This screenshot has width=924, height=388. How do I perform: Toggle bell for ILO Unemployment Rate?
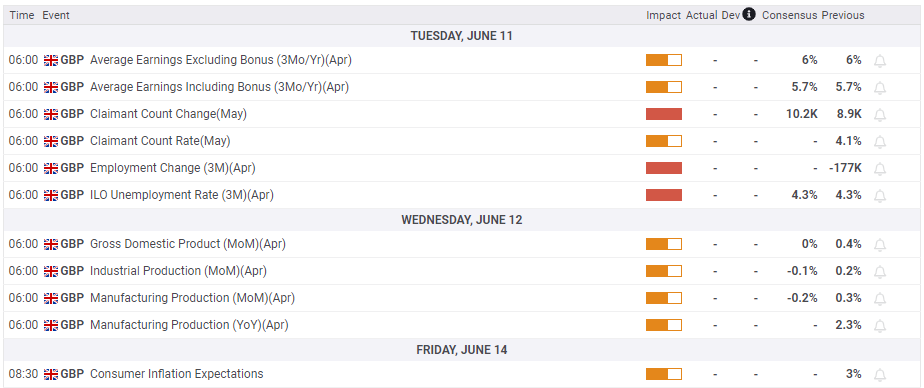click(880, 196)
